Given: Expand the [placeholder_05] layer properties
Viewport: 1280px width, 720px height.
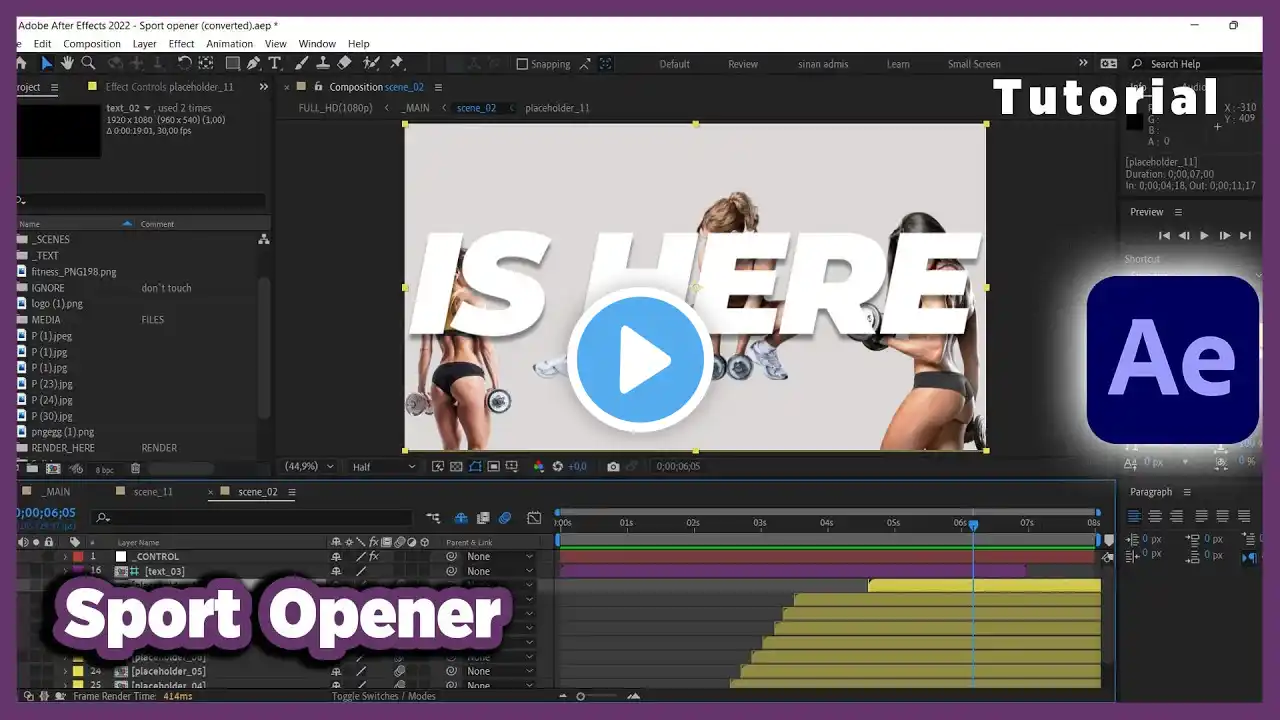Looking at the screenshot, I should click(x=66, y=672).
